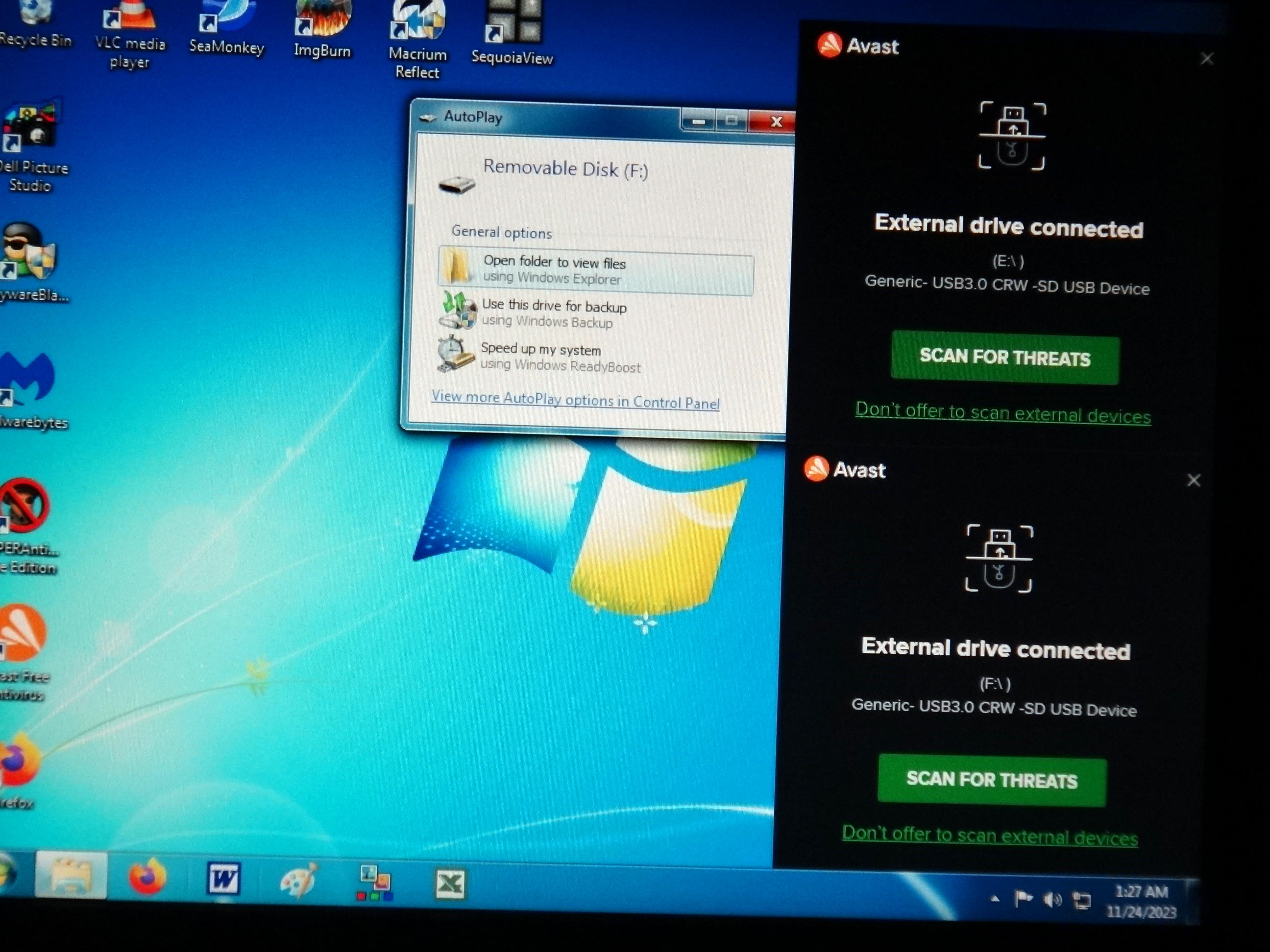This screenshot has width=1270, height=952.
Task: Click Scan for Threats for drive E:
Action: tap(1005, 357)
